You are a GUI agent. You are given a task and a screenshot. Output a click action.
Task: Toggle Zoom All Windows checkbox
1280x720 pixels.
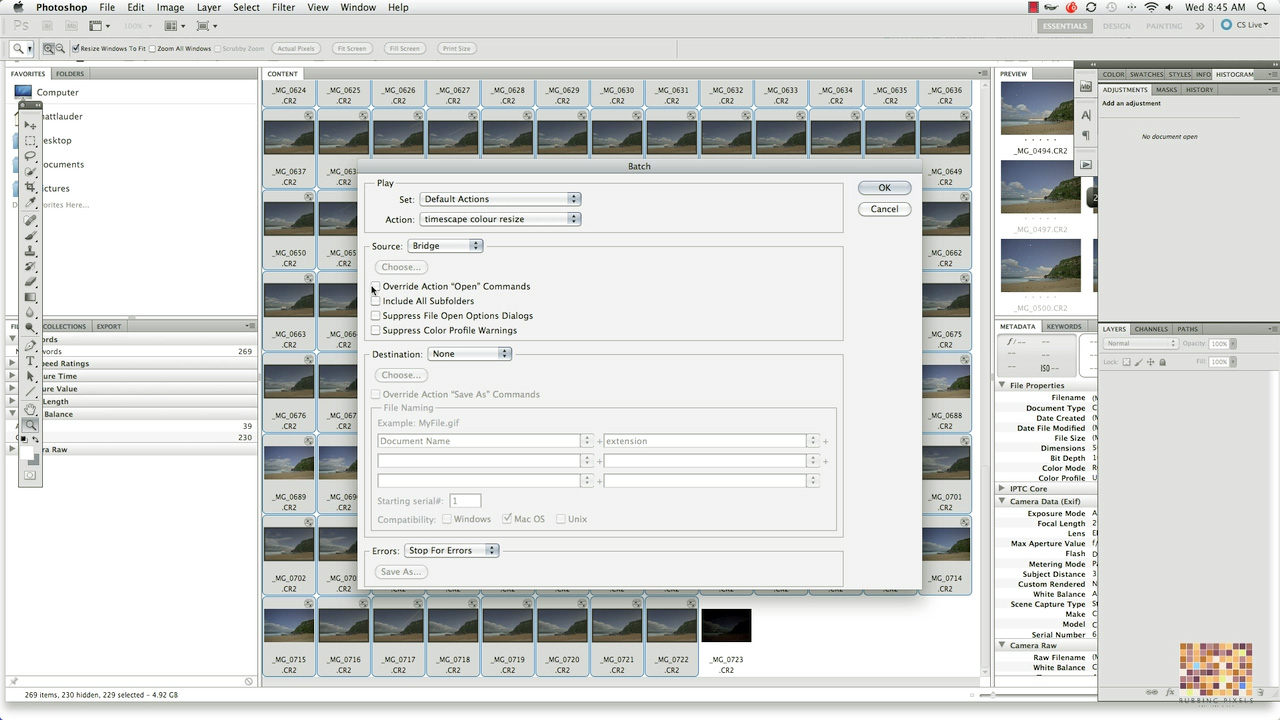point(152,48)
